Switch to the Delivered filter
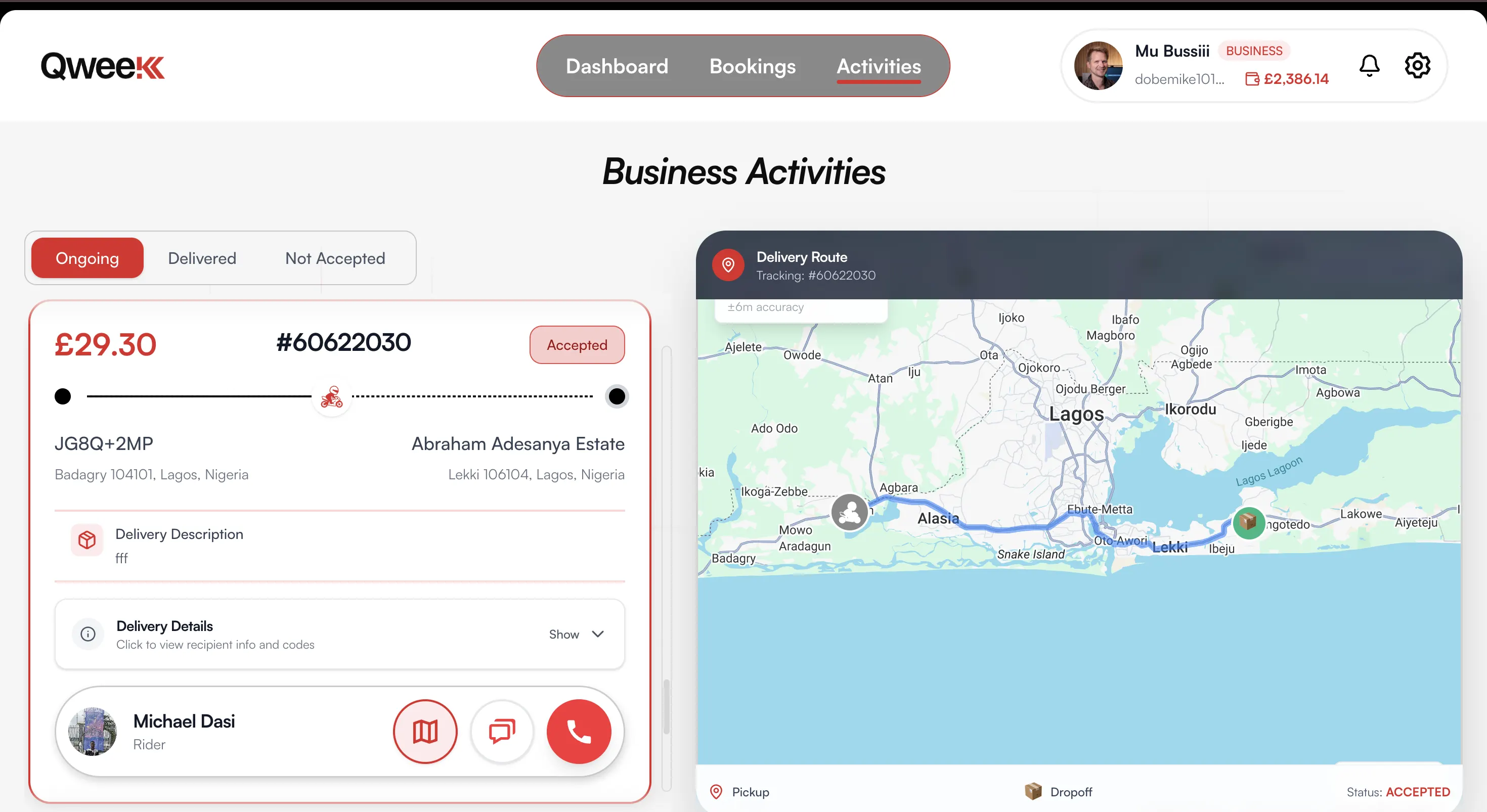 tap(202, 258)
